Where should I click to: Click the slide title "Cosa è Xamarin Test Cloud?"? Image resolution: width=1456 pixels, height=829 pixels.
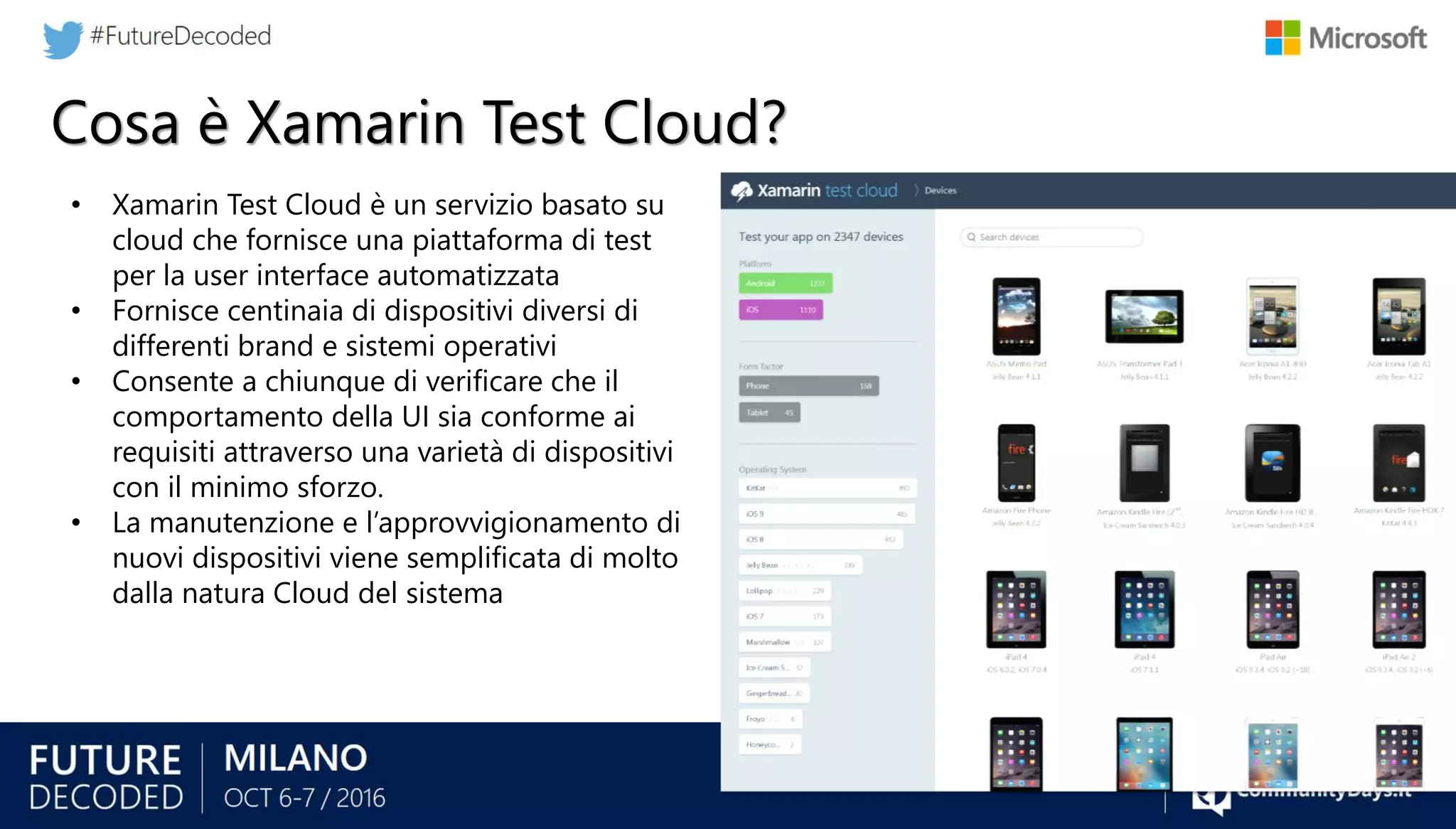(x=419, y=122)
